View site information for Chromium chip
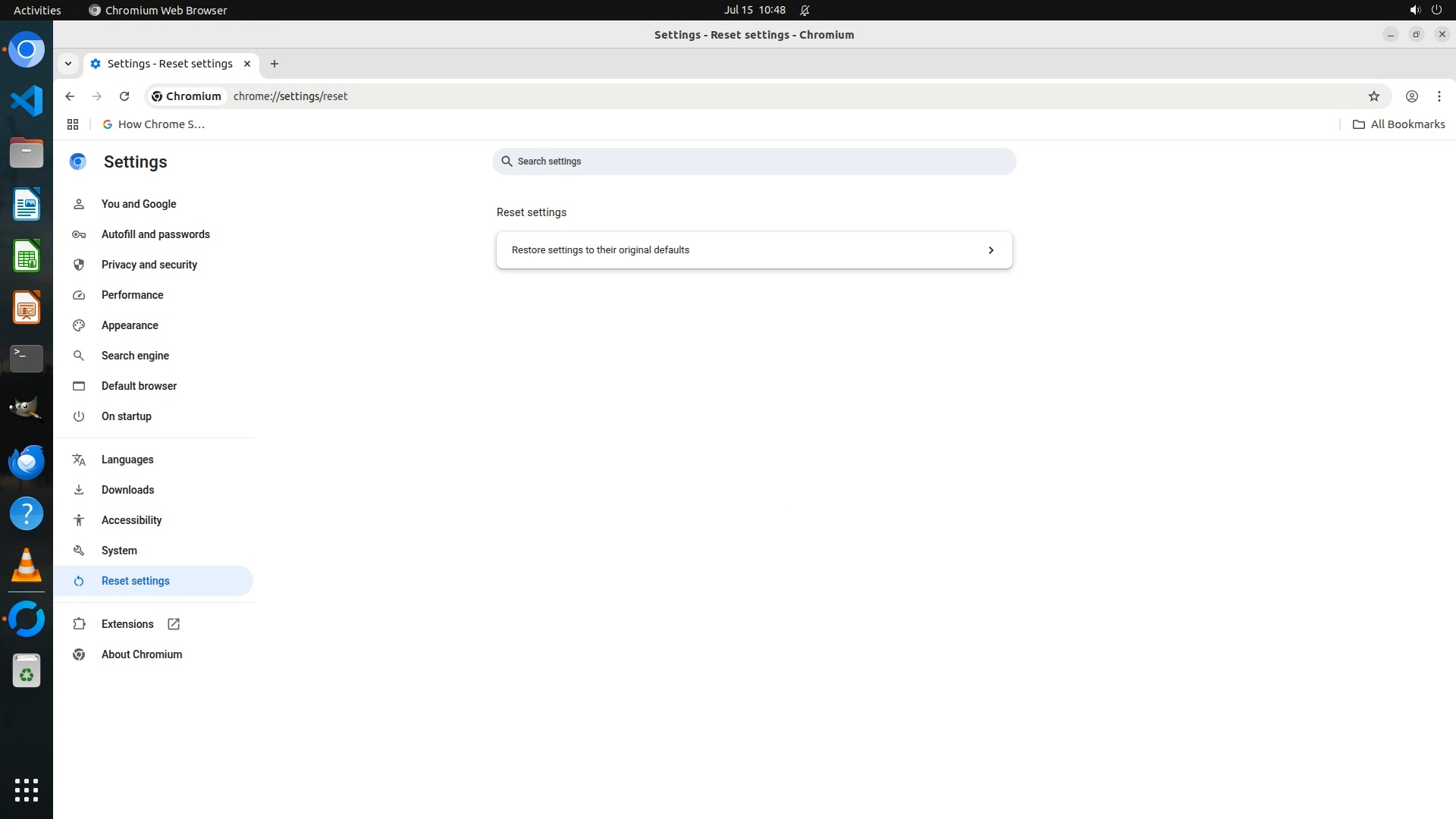1456x819 pixels. point(187,96)
